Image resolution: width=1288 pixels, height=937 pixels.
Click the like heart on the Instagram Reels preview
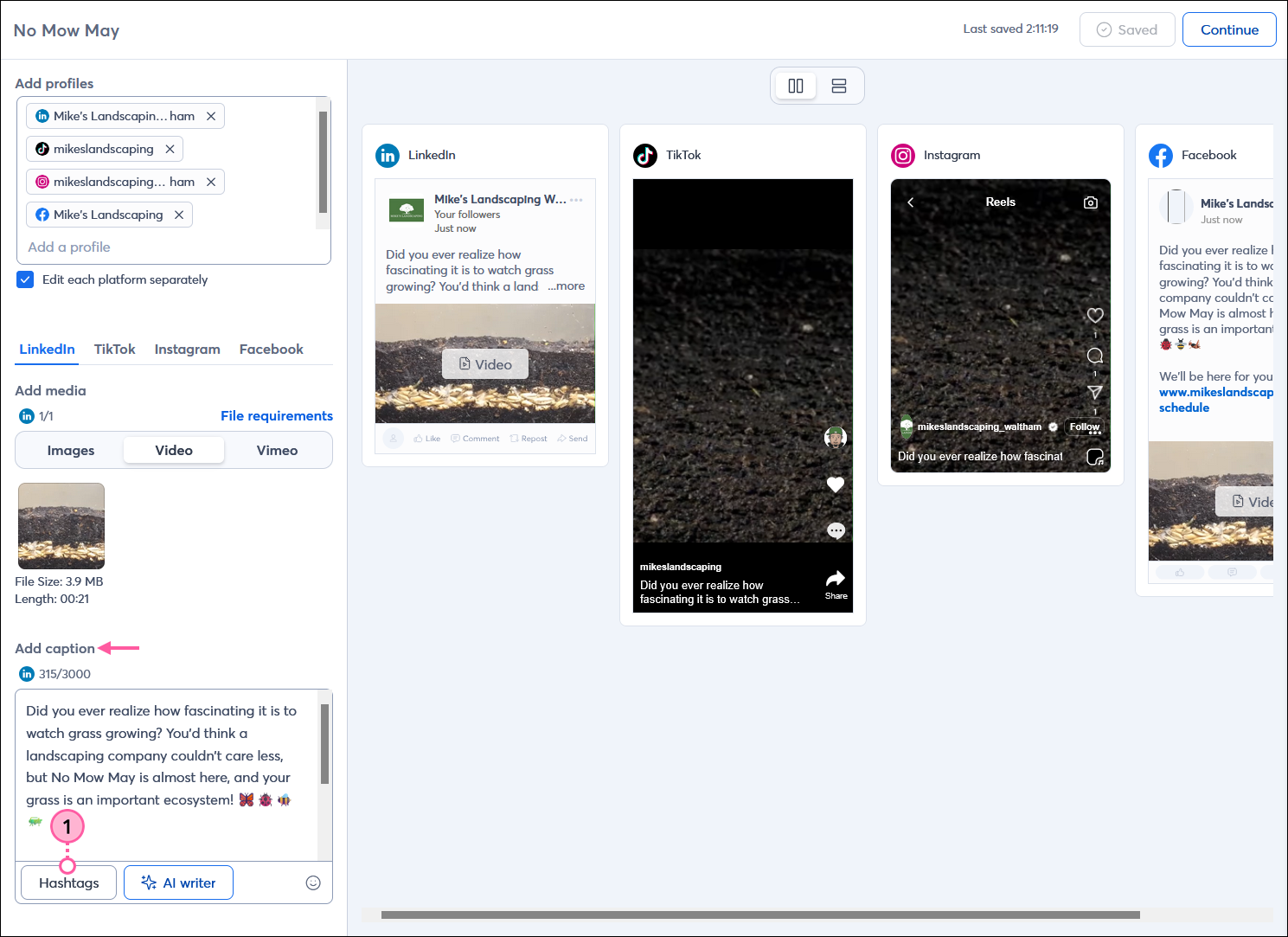[1095, 315]
